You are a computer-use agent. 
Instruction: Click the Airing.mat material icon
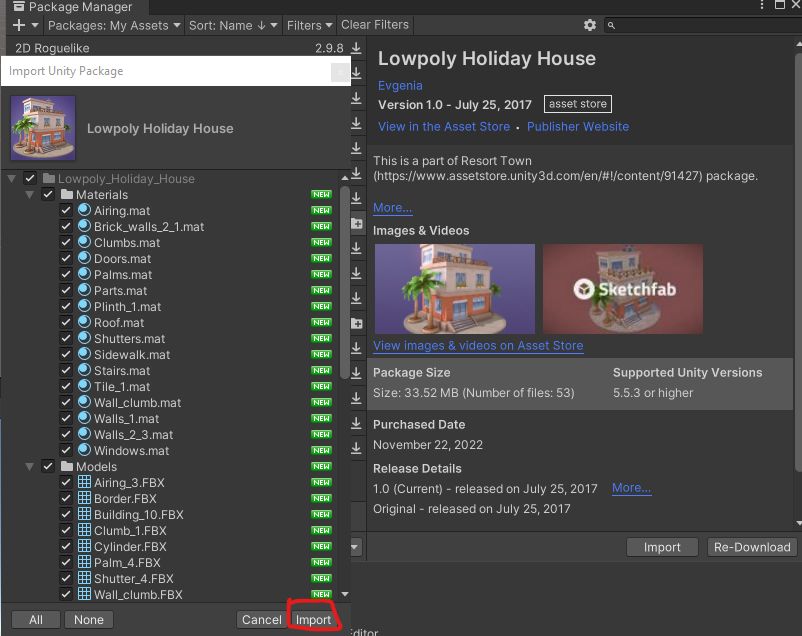click(x=84, y=210)
